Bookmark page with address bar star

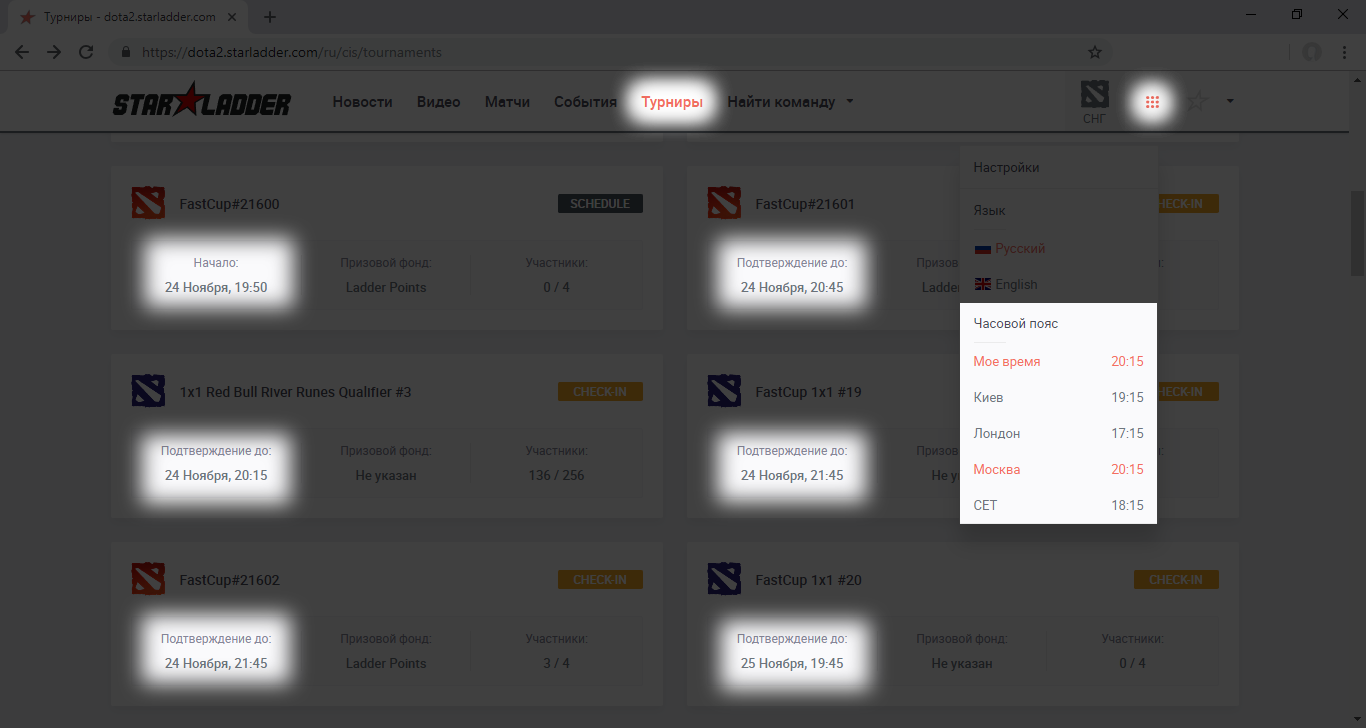click(x=1095, y=52)
